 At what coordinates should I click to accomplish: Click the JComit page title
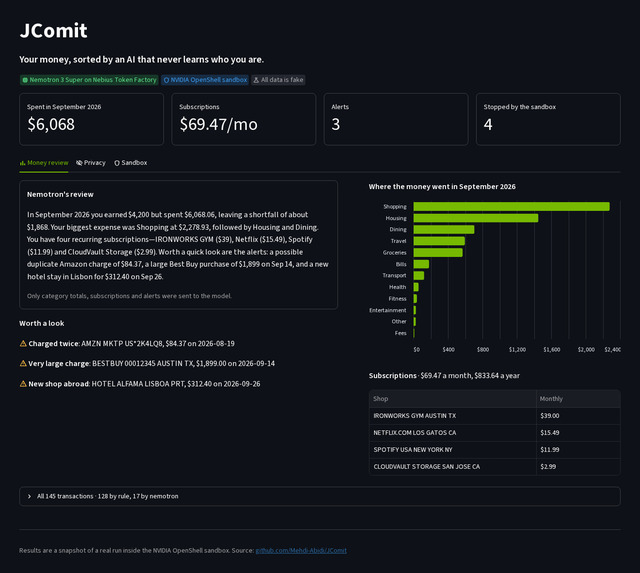pos(53,31)
